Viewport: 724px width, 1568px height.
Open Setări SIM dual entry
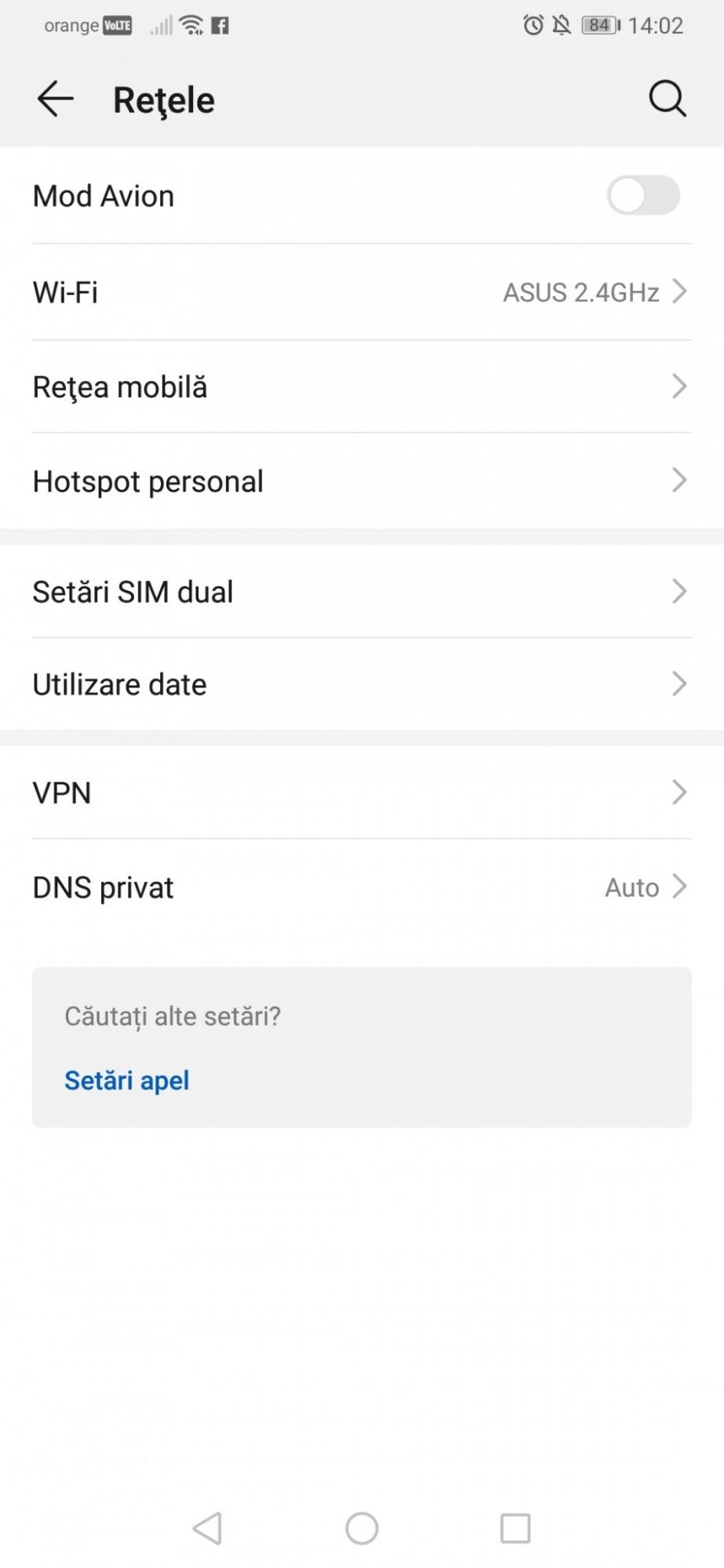coord(133,592)
